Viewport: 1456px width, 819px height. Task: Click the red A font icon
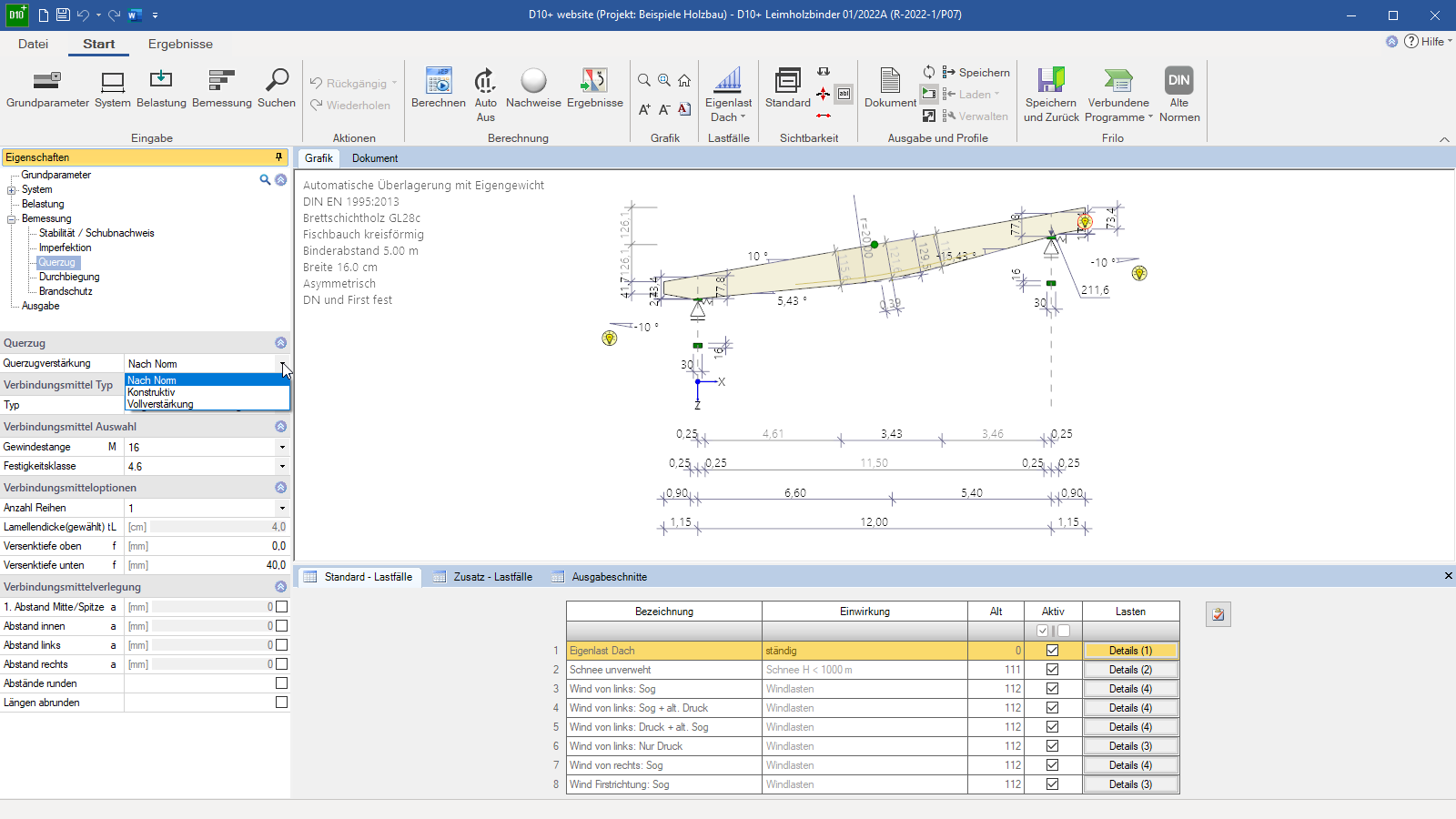(684, 109)
